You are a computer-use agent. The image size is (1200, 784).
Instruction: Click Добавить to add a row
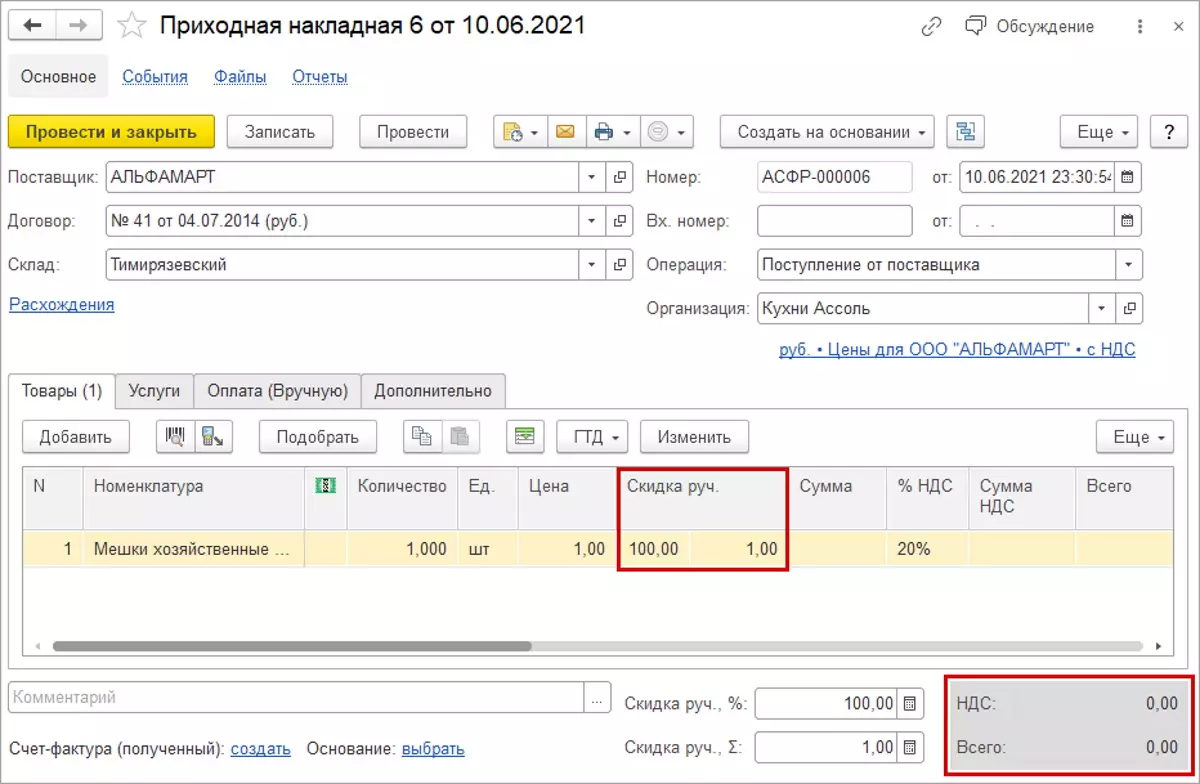tap(75, 436)
